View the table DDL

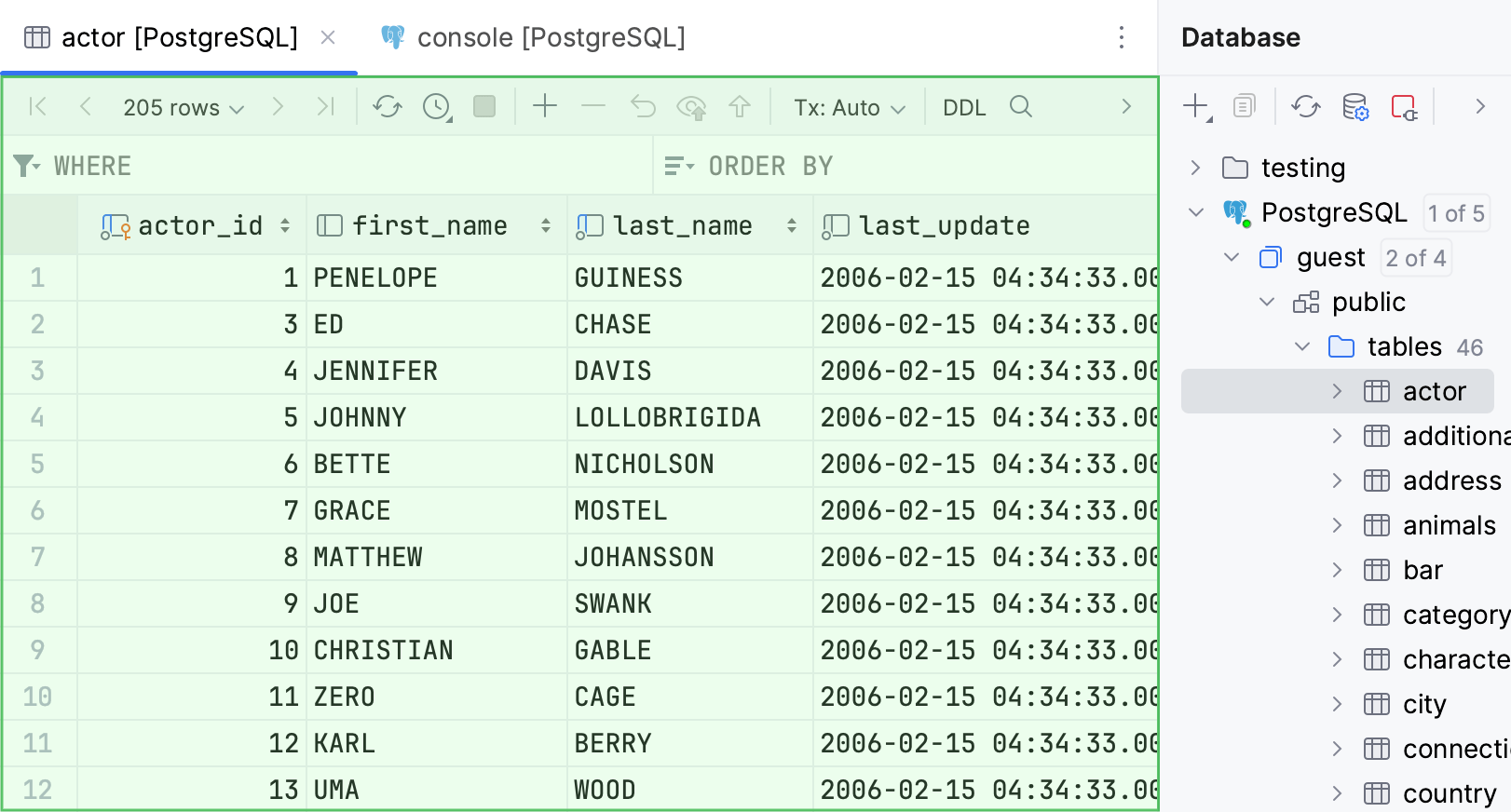tap(964, 107)
